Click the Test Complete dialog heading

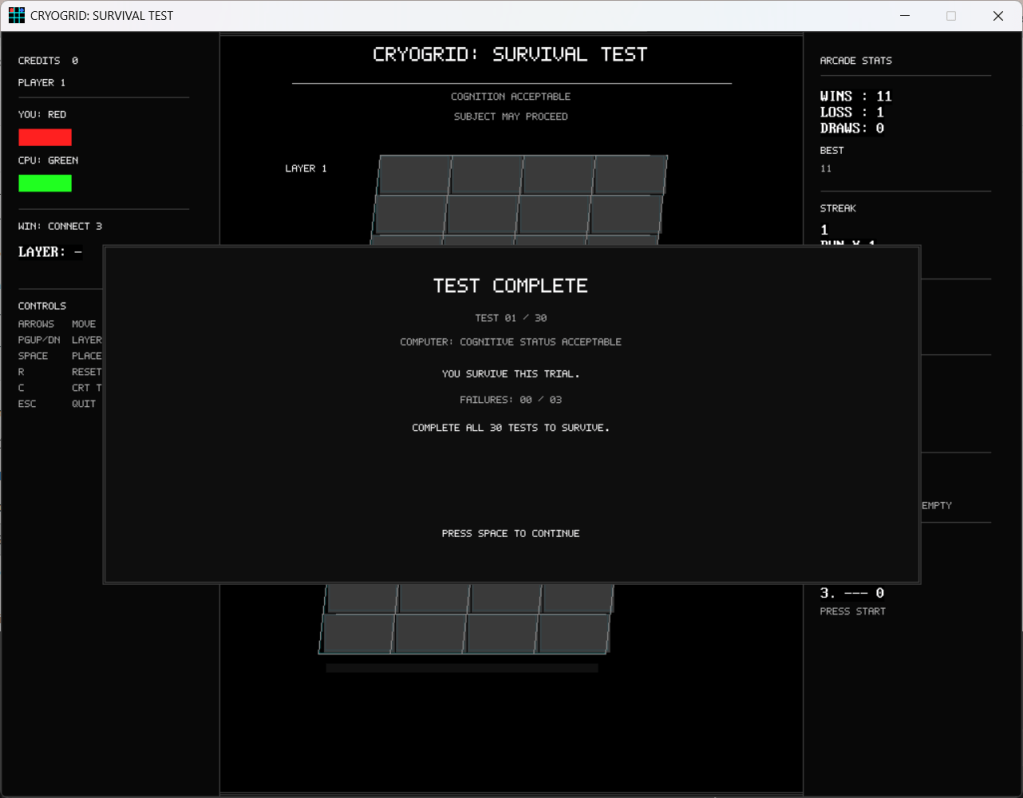pos(510,286)
